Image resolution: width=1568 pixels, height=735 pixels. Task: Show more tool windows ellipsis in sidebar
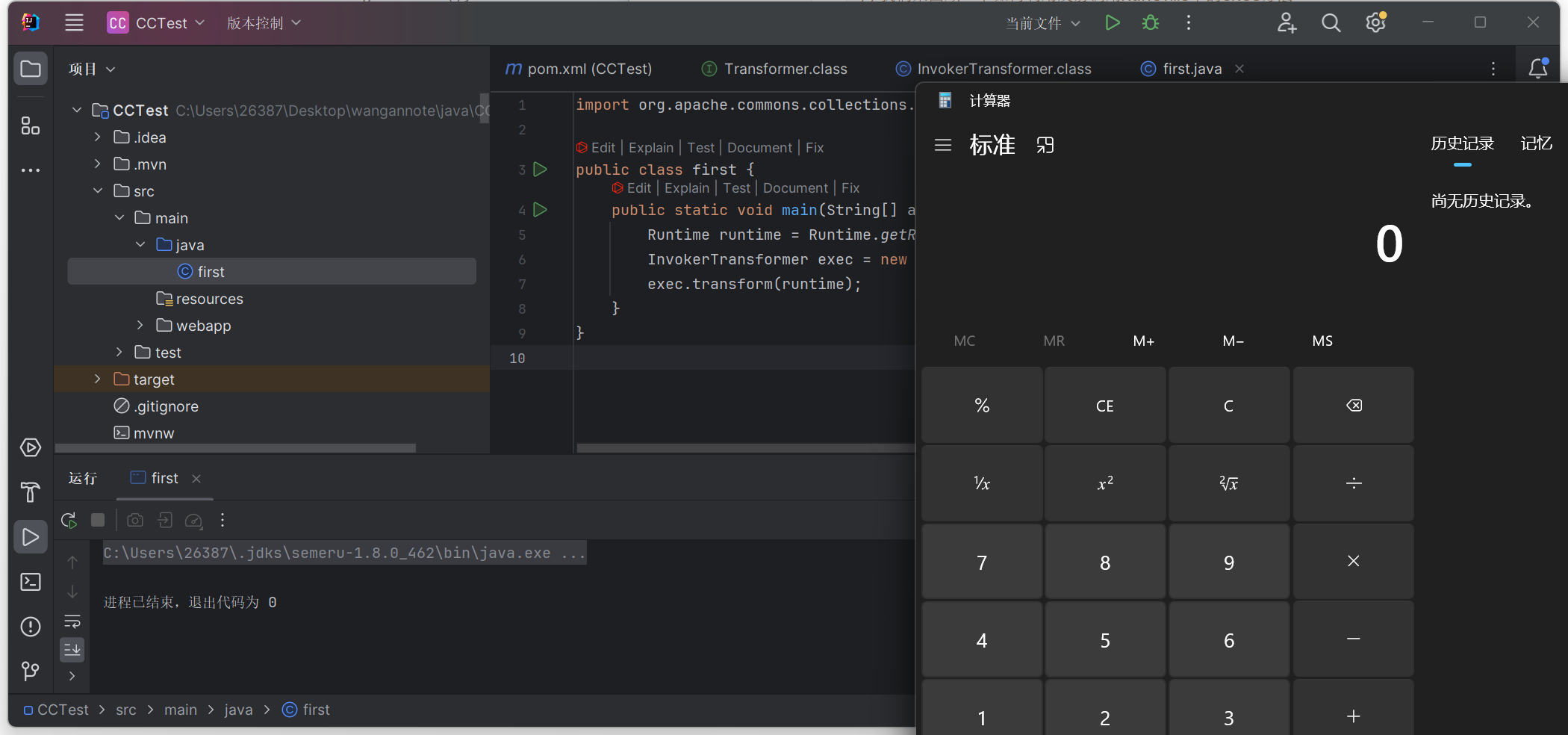31,170
